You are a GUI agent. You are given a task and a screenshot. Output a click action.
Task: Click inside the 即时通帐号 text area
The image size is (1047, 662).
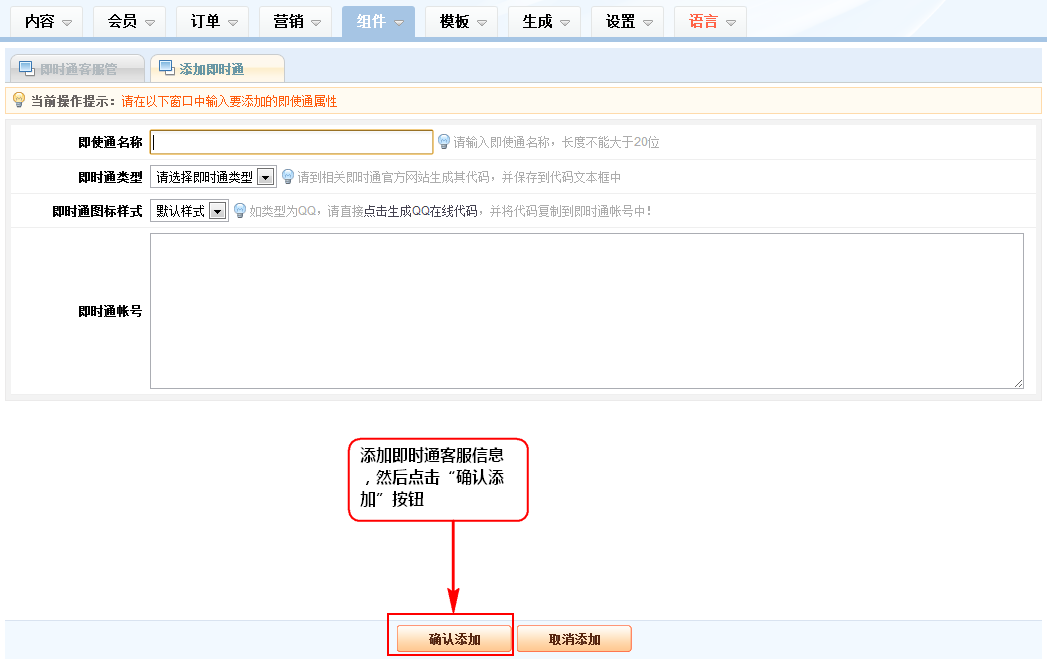(586, 310)
